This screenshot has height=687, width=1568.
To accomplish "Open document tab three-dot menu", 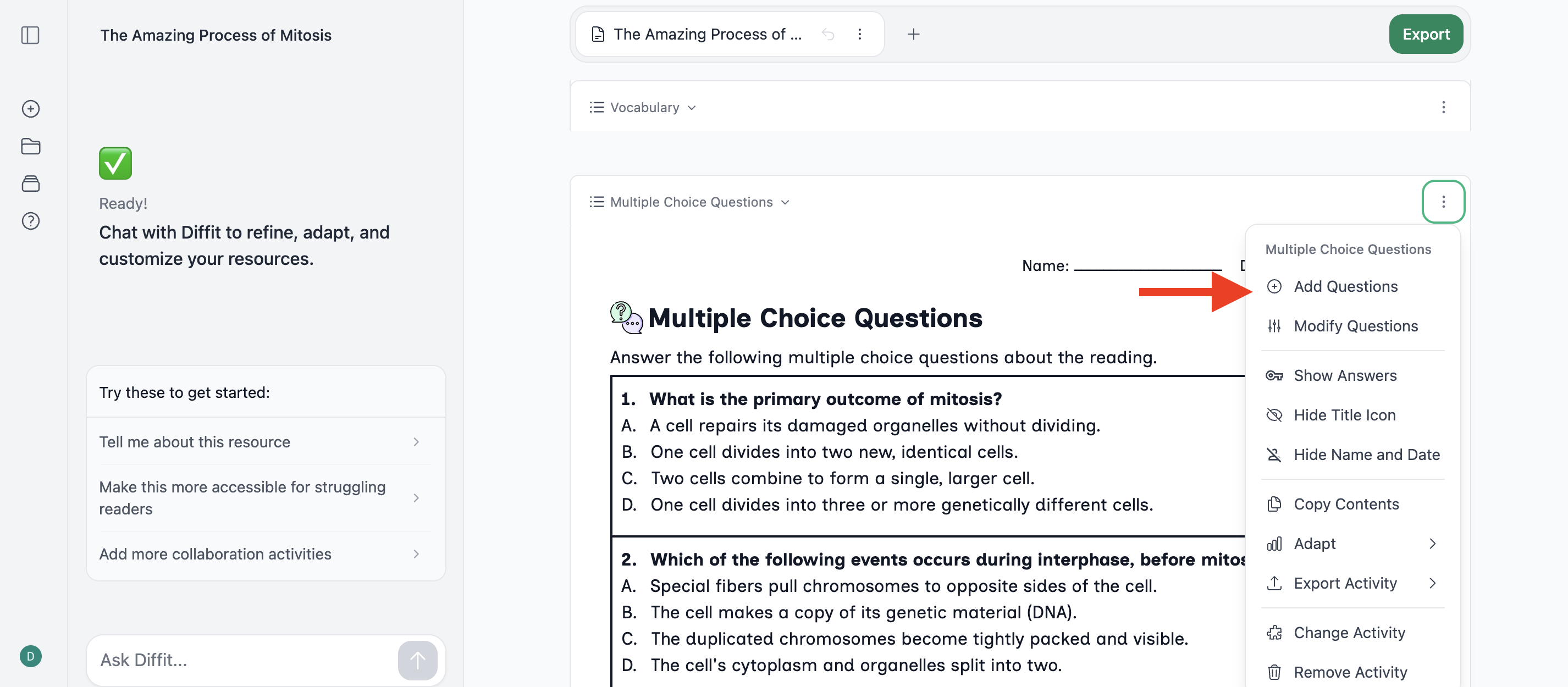I will point(859,34).
